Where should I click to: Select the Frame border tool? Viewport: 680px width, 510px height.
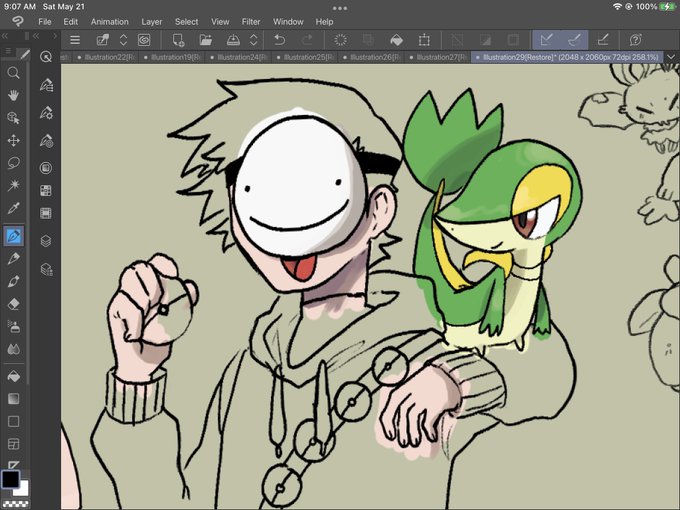tap(13, 444)
